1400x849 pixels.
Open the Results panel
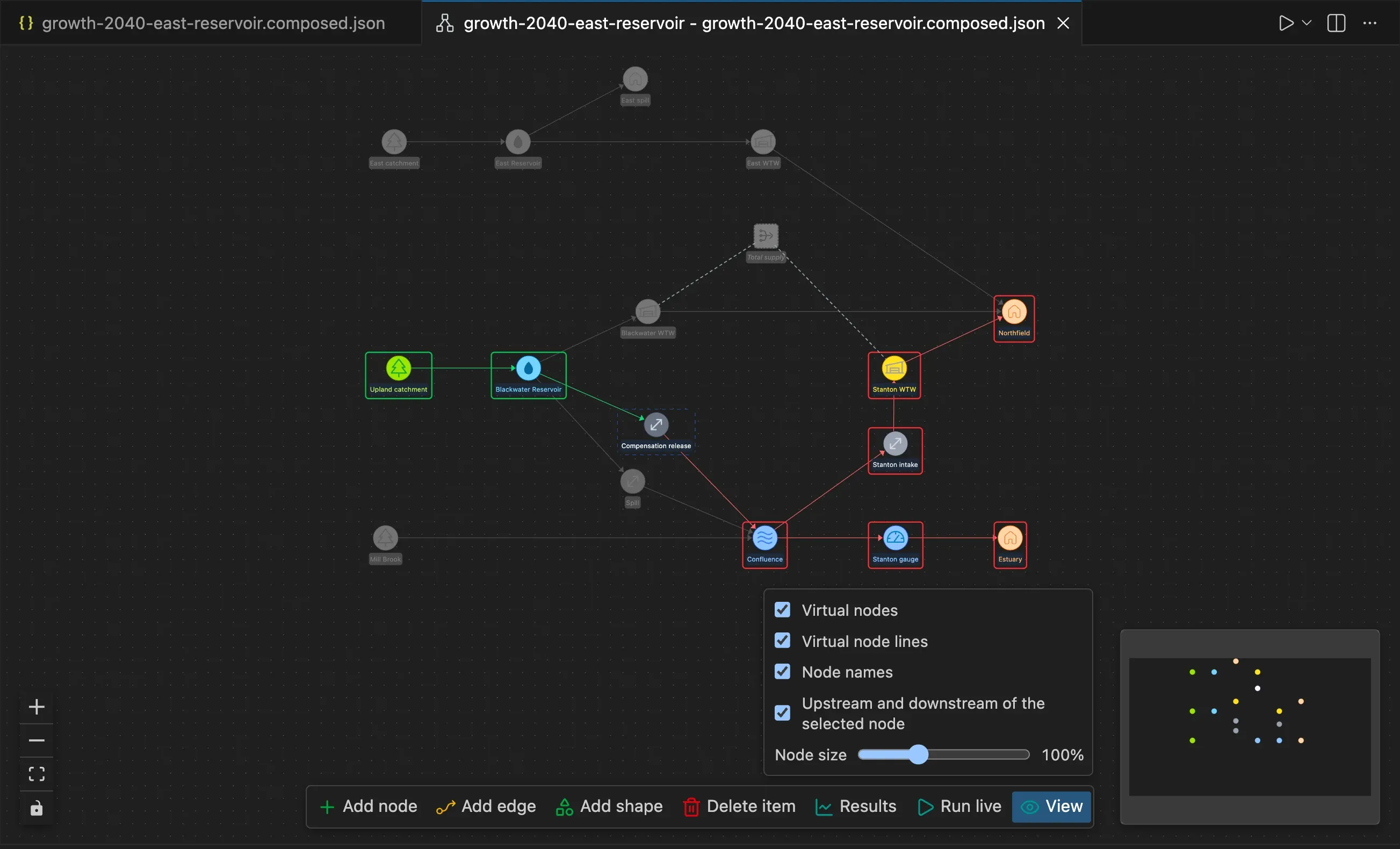[x=856, y=807]
